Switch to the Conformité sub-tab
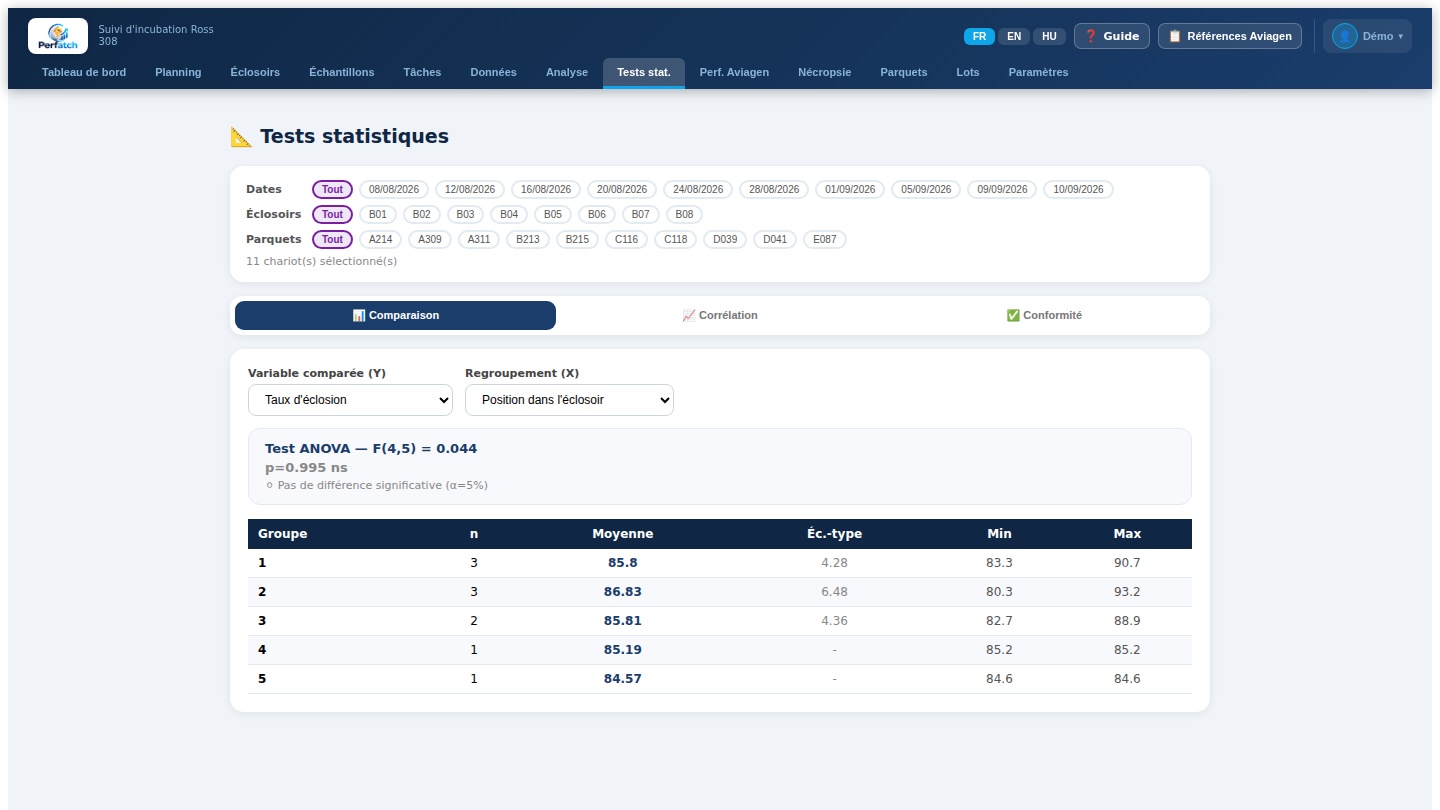The width and height of the screenshot is (1440, 810). coord(1044,315)
